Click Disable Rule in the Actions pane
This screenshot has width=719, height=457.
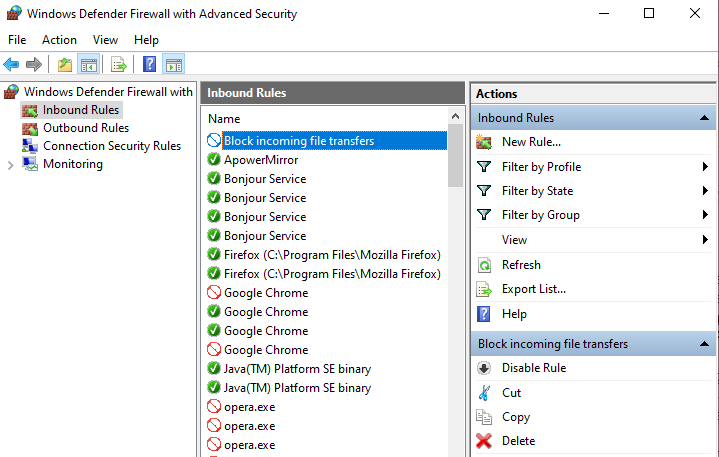[533, 368]
